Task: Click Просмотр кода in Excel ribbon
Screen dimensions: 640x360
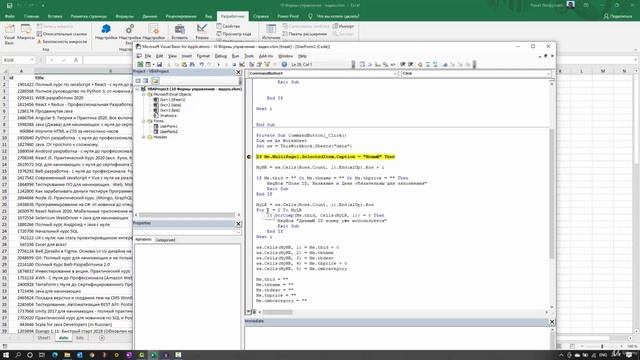Action: (234, 34)
